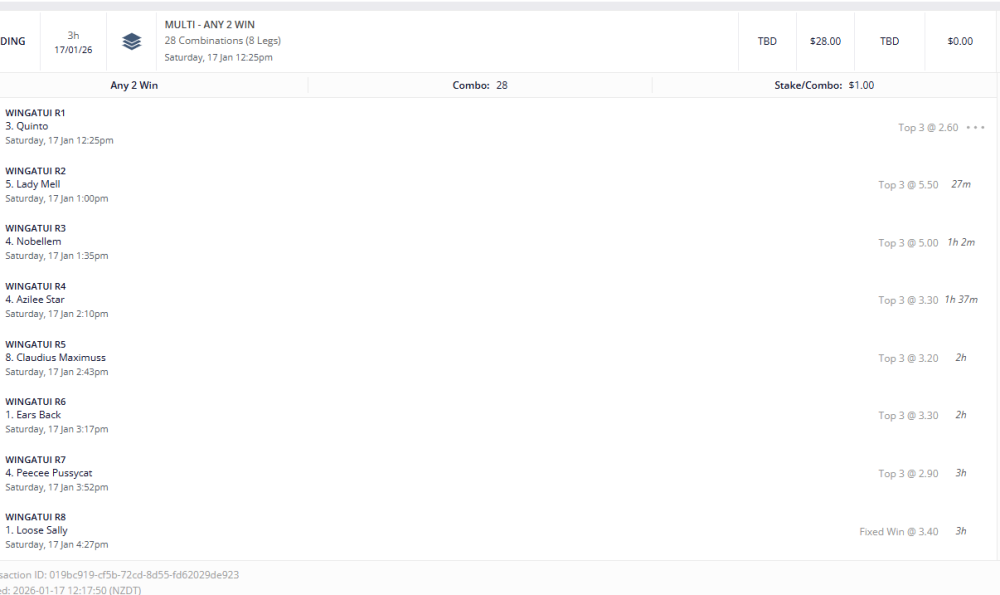Click the Fixed Win @ 3.40 odds
1000x595 pixels.
[x=898, y=532]
